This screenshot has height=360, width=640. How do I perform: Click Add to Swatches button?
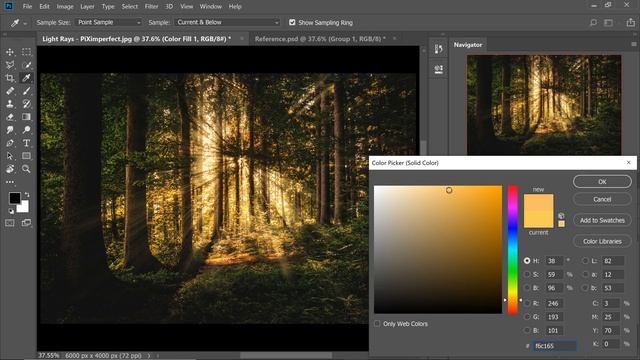pyautogui.click(x=602, y=220)
